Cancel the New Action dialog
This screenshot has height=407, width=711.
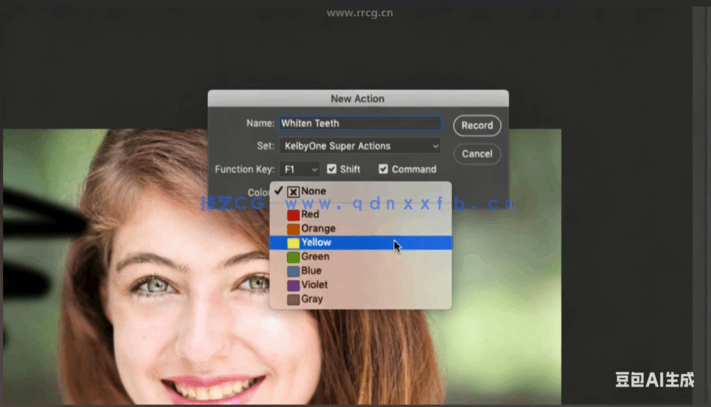tap(477, 154)
